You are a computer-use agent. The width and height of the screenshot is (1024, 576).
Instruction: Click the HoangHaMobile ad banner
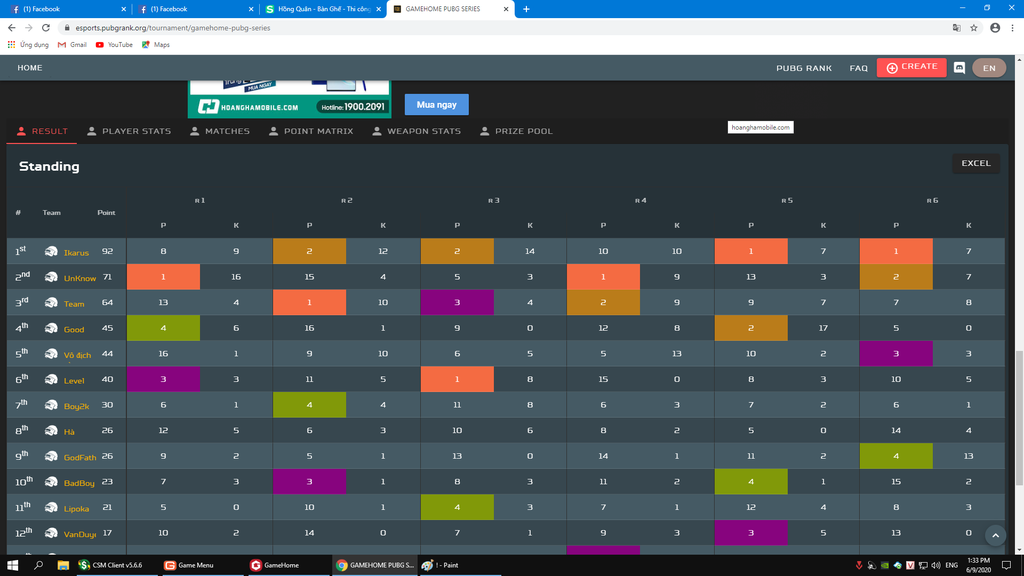[x=289, y=99]
